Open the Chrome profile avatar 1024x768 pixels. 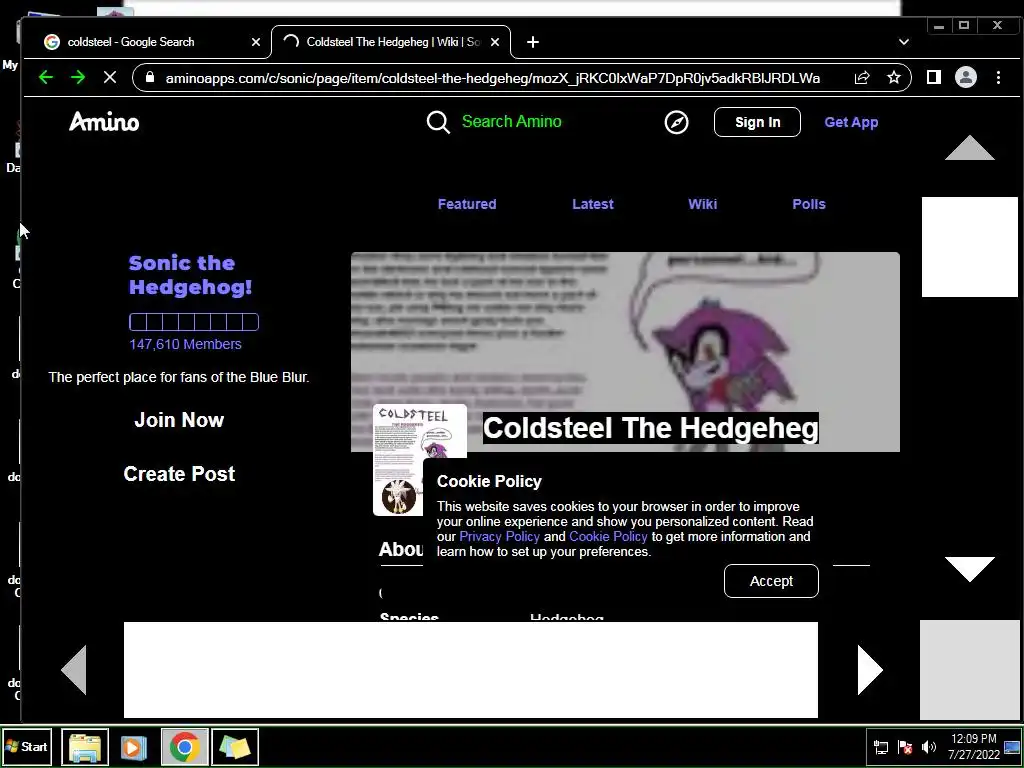click(x=966, y=78)
